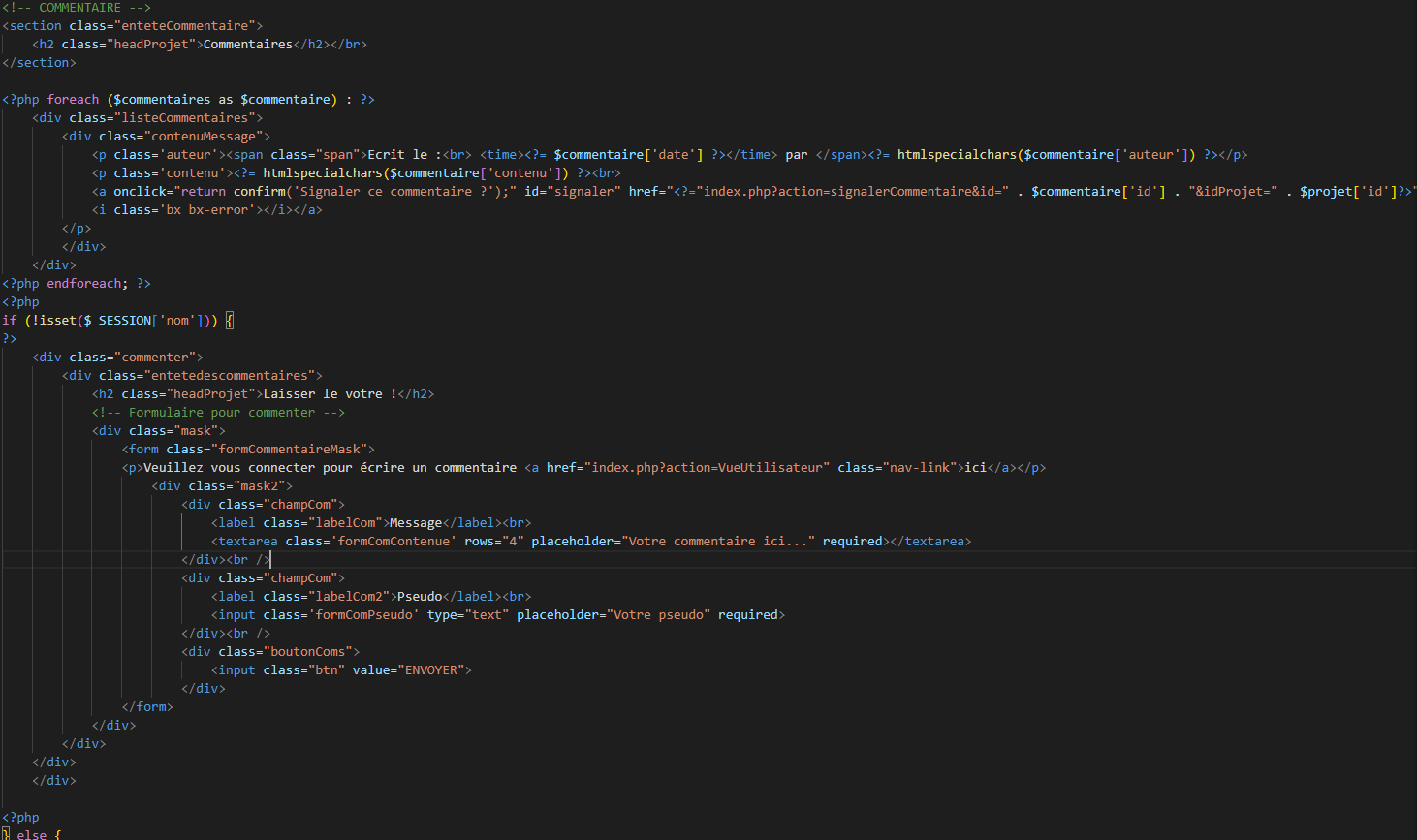Click the "Message" label text

point(416,523)
